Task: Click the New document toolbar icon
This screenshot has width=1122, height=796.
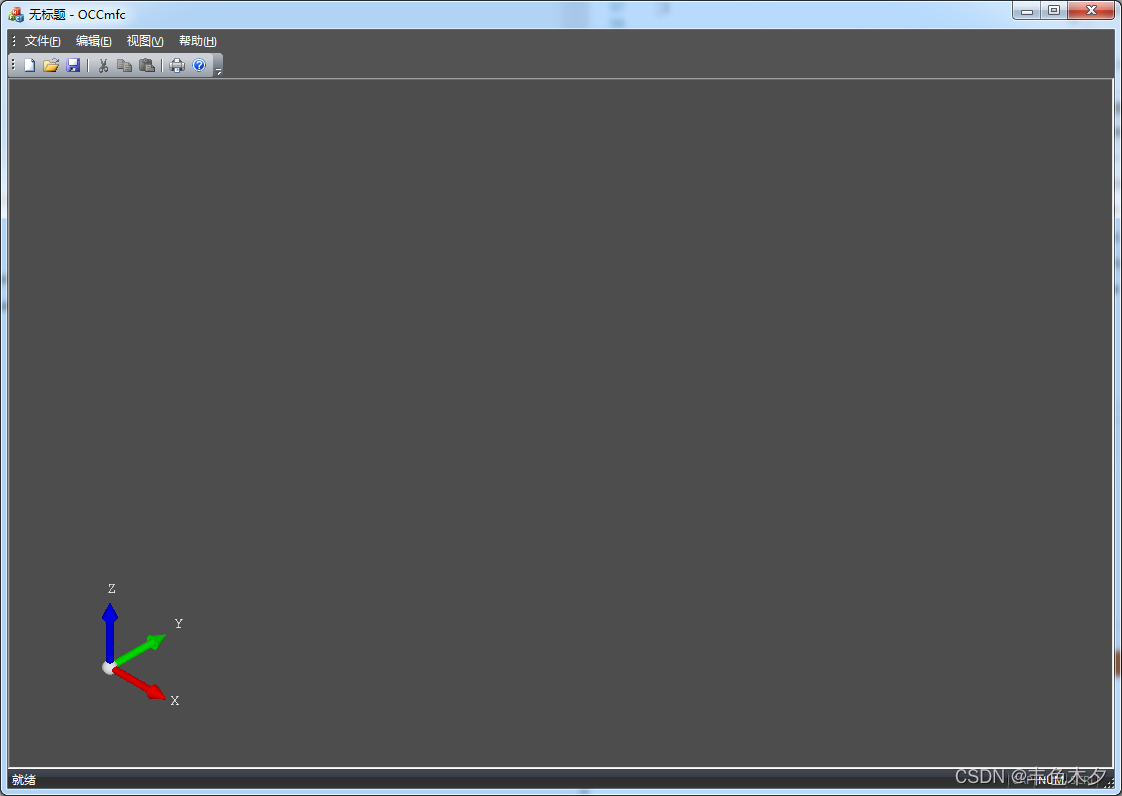Action: point(29,65)
